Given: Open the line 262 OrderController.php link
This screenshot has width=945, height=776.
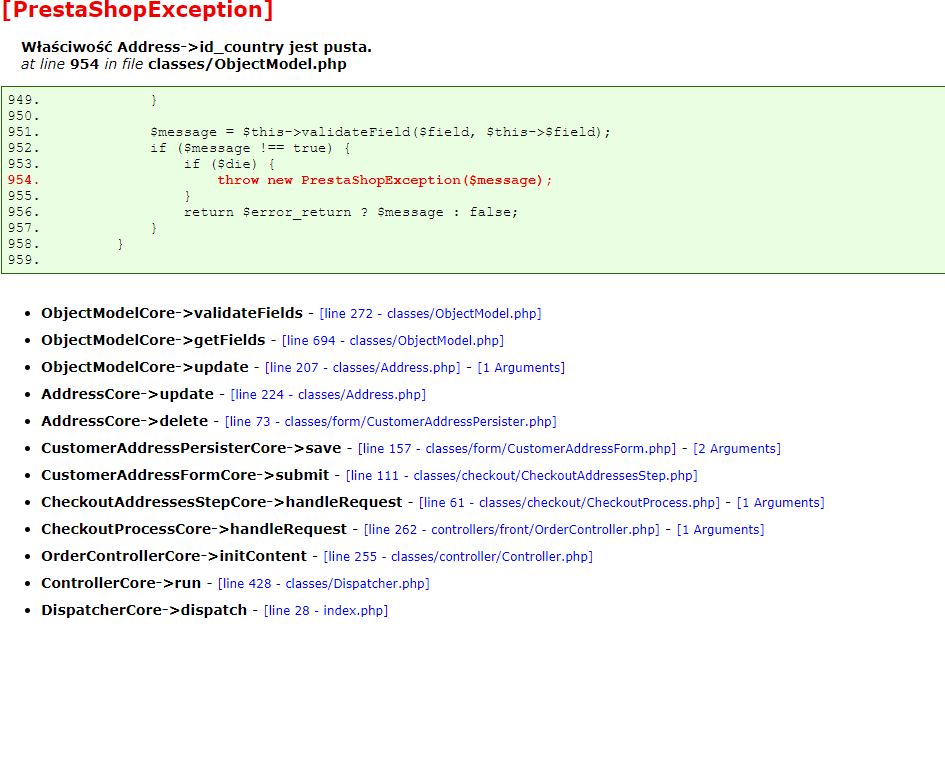Looking at the screenshot, I should 512,530.
